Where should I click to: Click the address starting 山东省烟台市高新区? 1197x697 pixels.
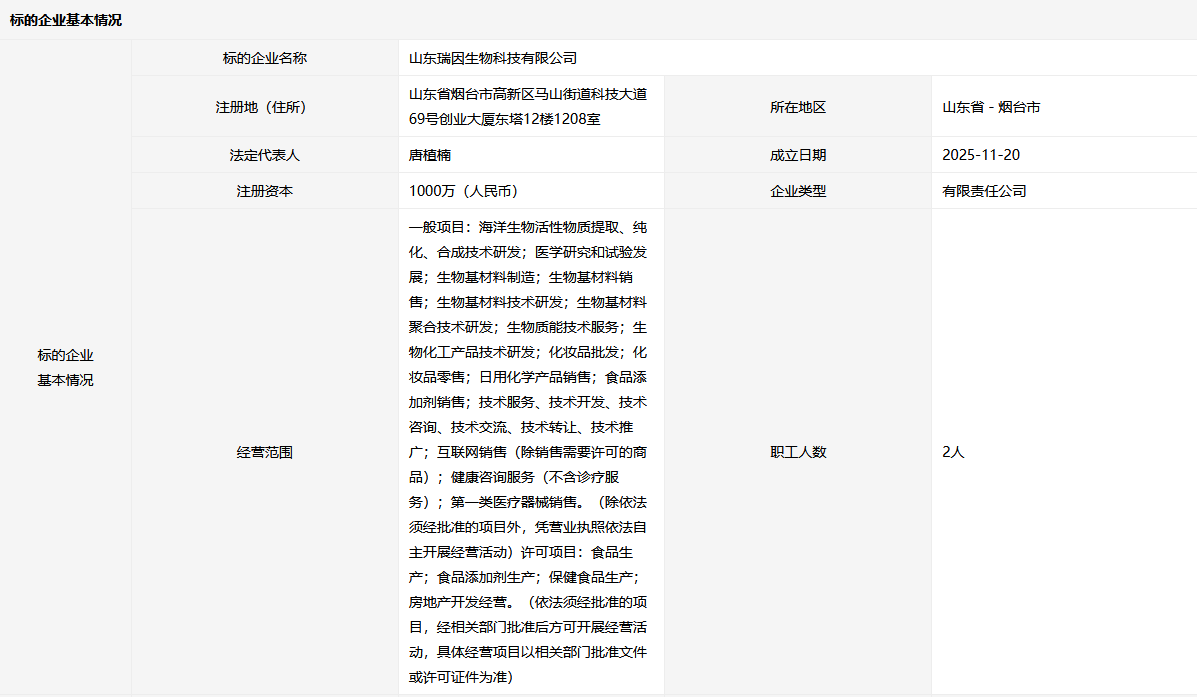click(528, 107)
